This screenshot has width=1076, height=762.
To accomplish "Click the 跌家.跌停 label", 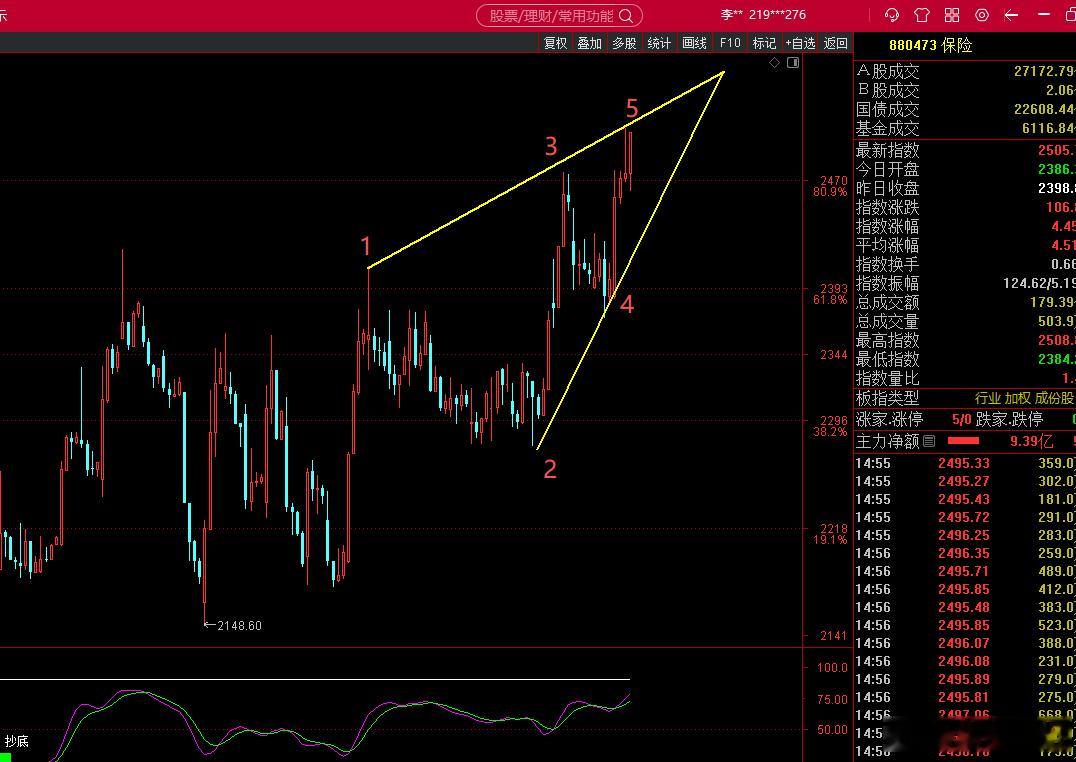I will [x=1009, y=419].
